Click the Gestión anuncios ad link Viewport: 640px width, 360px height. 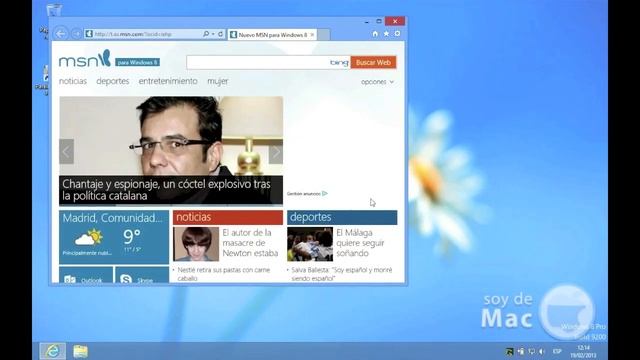click(x=307, y=193)
